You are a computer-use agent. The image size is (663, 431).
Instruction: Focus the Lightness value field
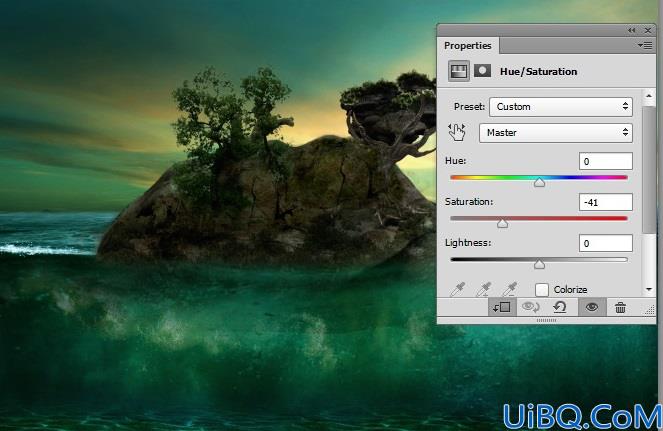(605, 243)
